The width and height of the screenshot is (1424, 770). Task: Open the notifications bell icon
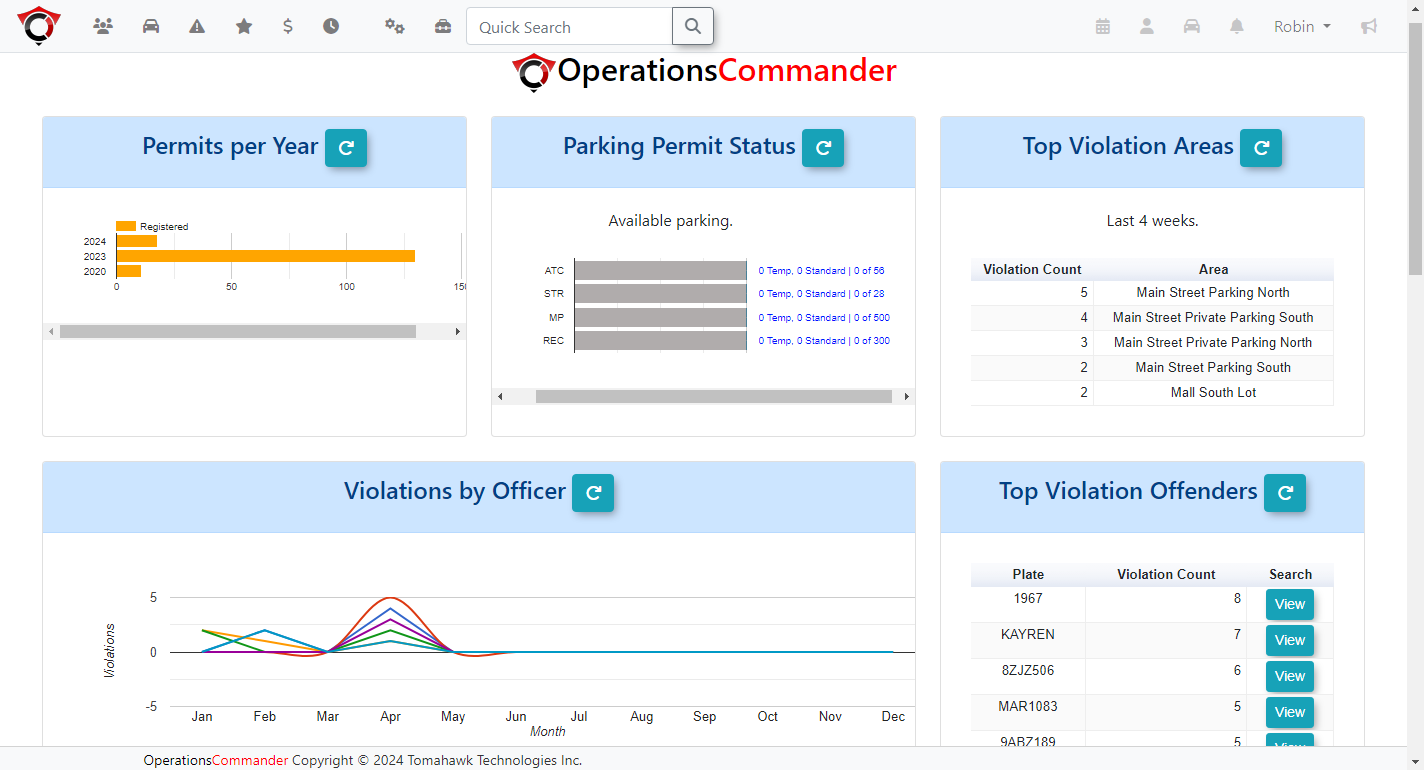(x=1237, y=27)
